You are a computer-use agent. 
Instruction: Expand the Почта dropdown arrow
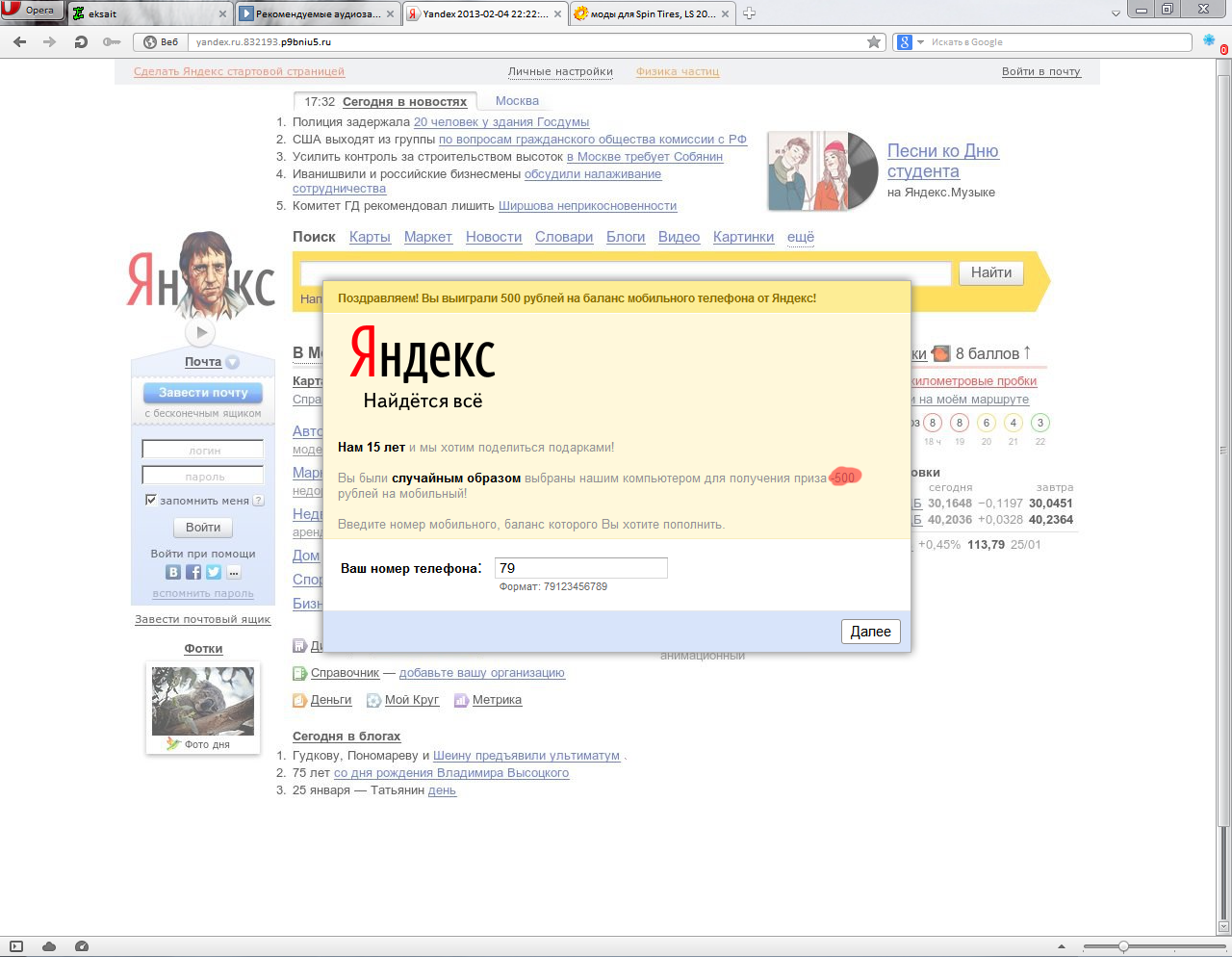pos(232,362)
